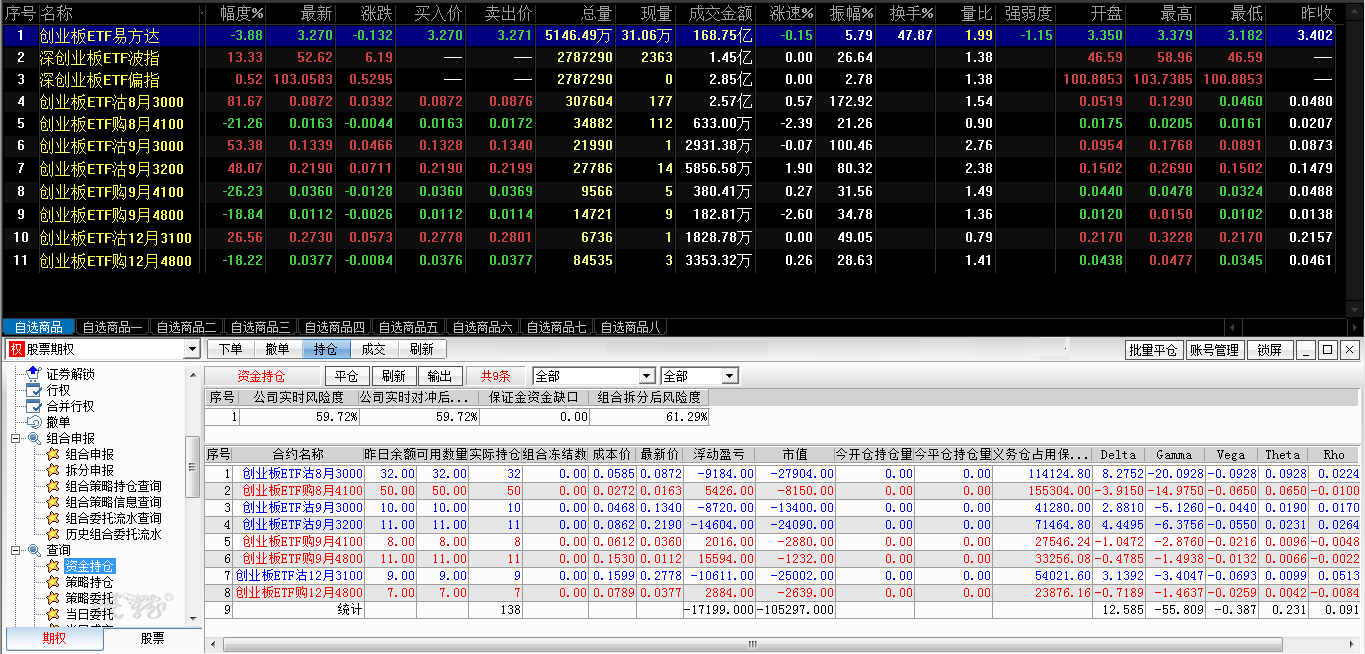Switch to the 自选商品四 tab
1365x654 pixels.
click(334, 327)
